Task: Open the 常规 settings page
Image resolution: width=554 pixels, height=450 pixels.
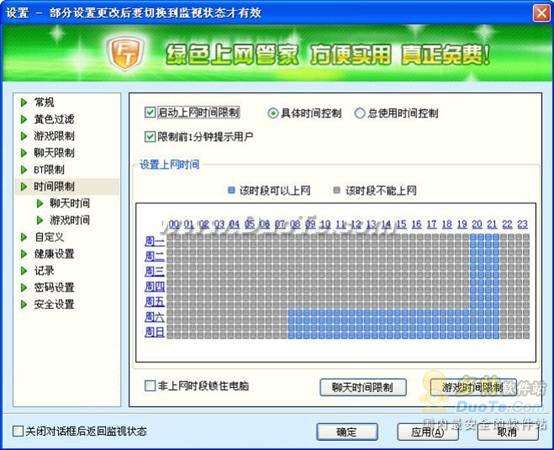Action: tap(44, 102)
